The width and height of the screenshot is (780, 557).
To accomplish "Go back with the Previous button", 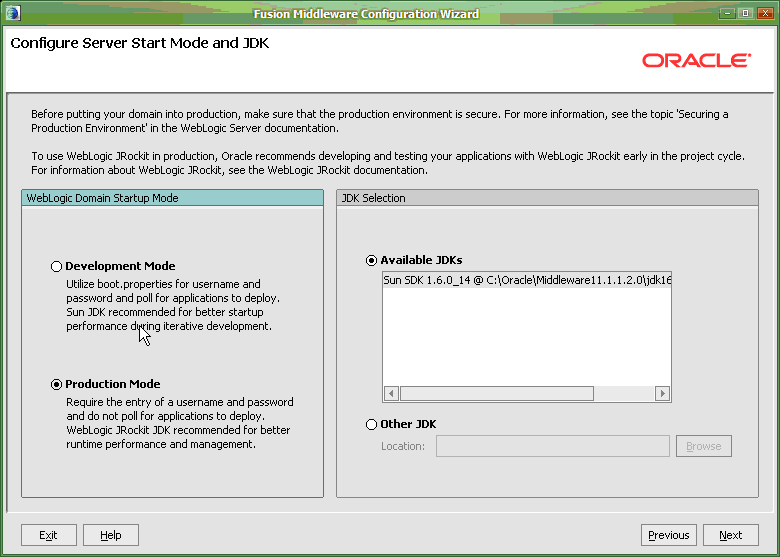I will click(x=669, y=535).
